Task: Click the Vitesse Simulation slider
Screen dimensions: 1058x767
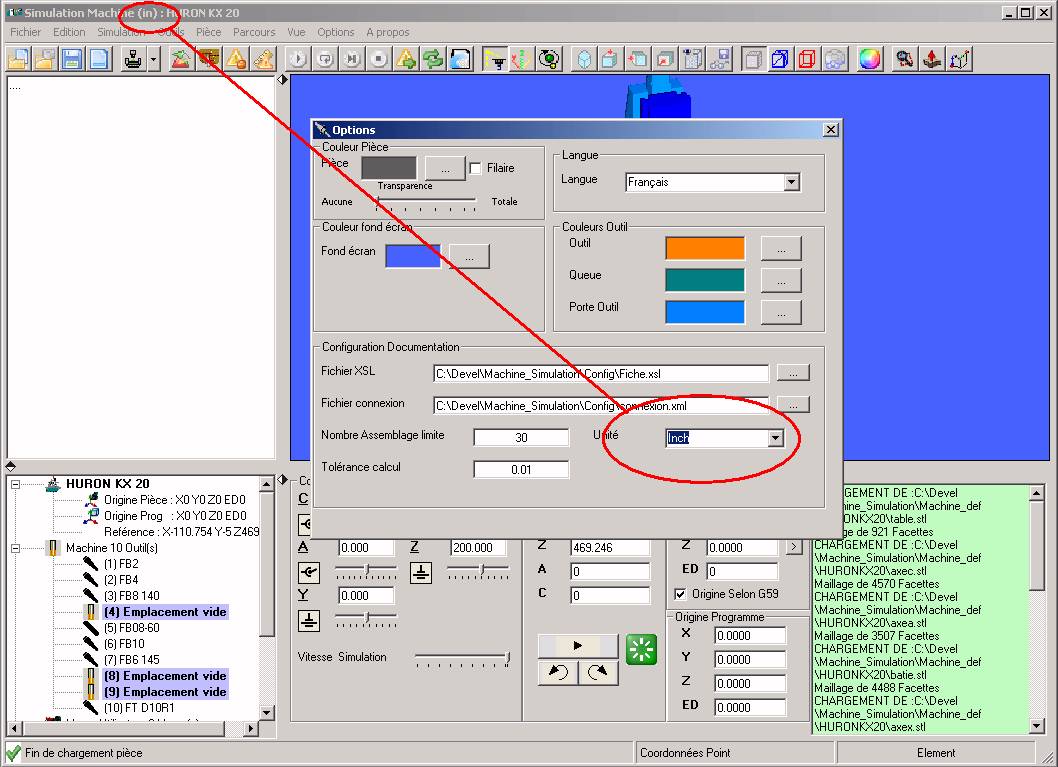Action: [463, 658]
